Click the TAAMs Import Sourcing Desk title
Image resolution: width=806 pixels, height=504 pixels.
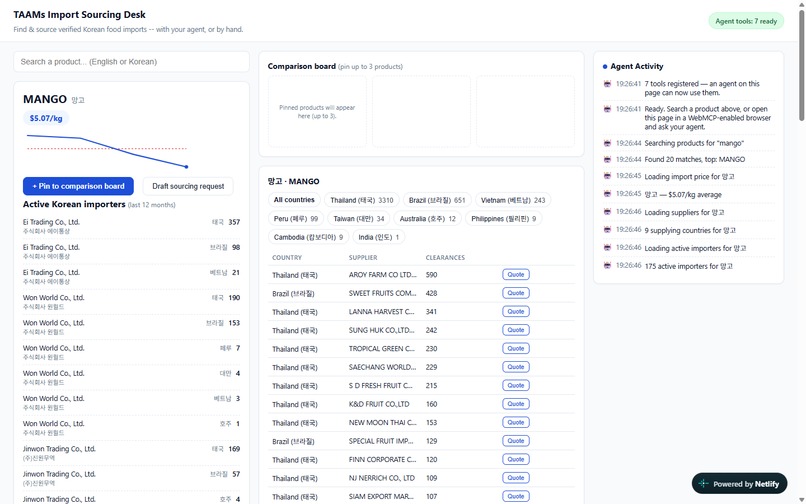click(x=79, y=15)
